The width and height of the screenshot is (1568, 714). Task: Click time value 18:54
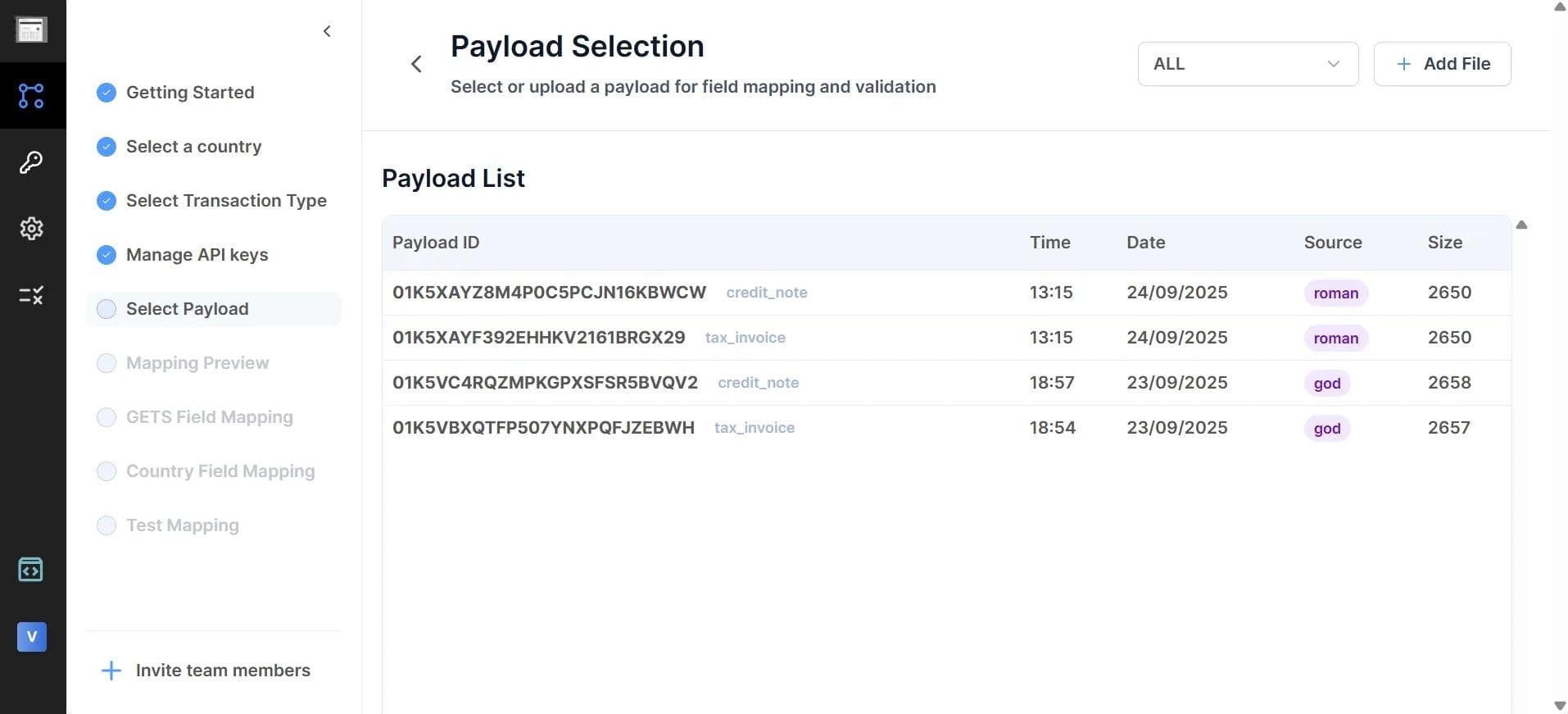point(1053,428)
